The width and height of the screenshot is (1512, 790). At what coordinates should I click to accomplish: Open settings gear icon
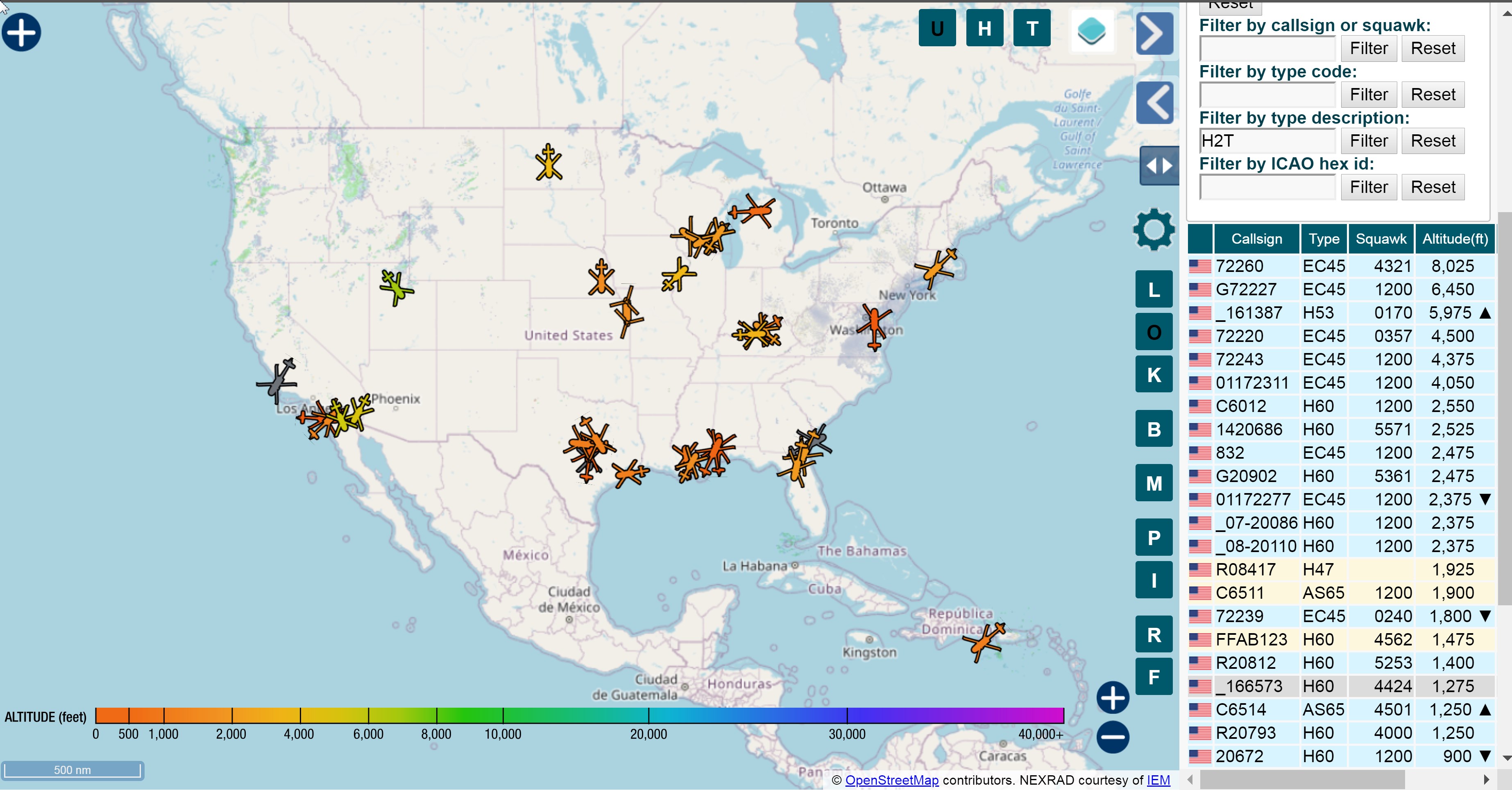(x=1154, y=229)
